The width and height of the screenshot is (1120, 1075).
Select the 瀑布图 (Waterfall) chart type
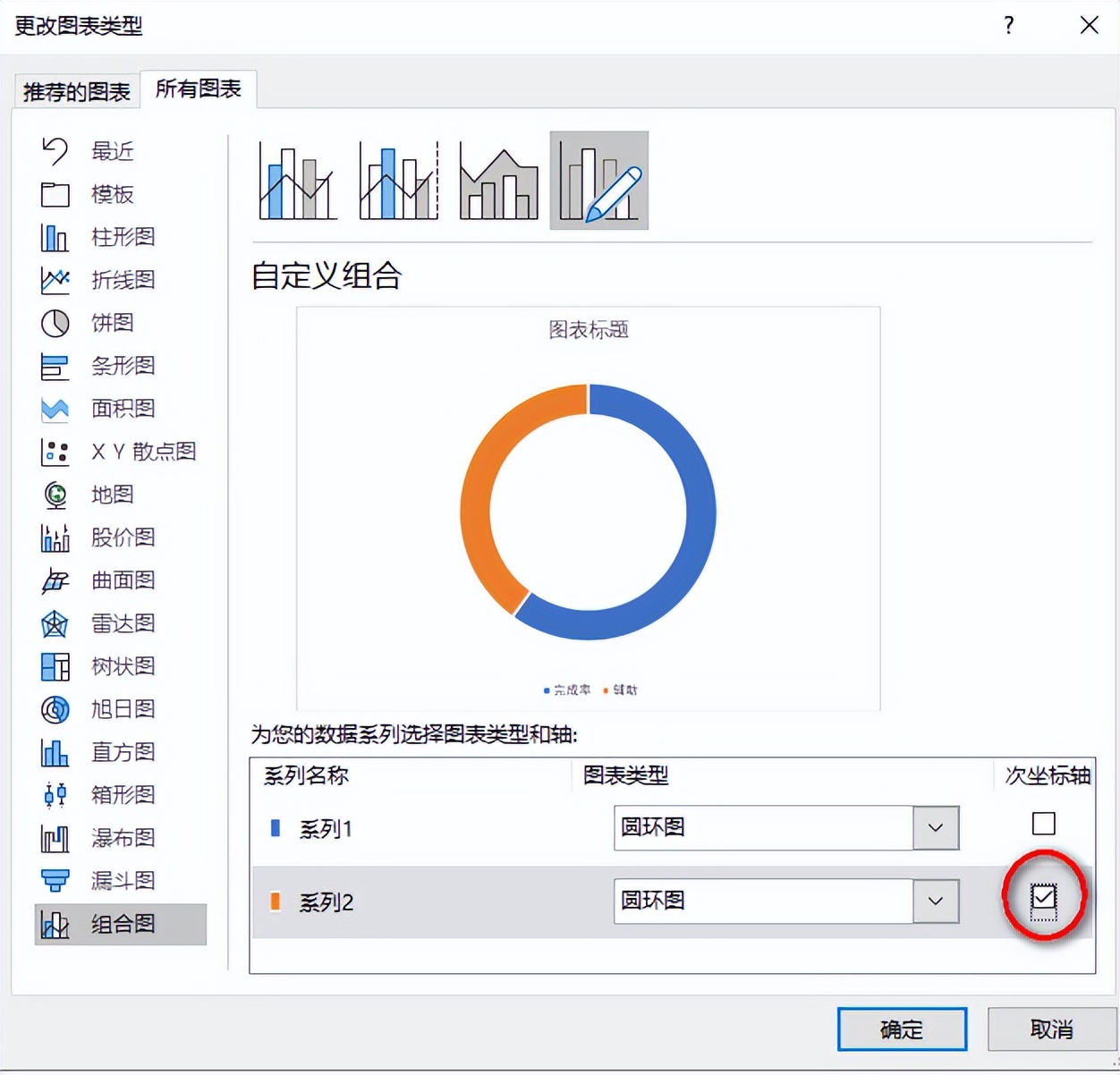pos(54,838)
